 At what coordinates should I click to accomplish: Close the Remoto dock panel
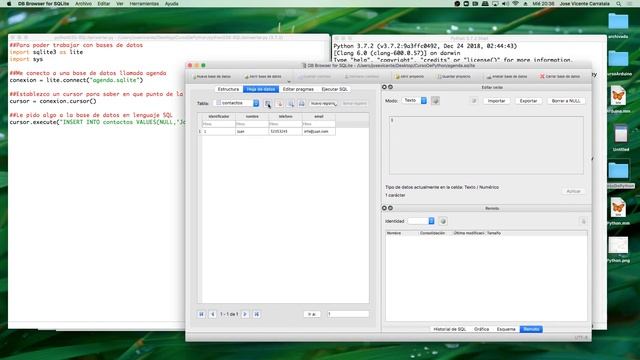click(x=384, y=208)
